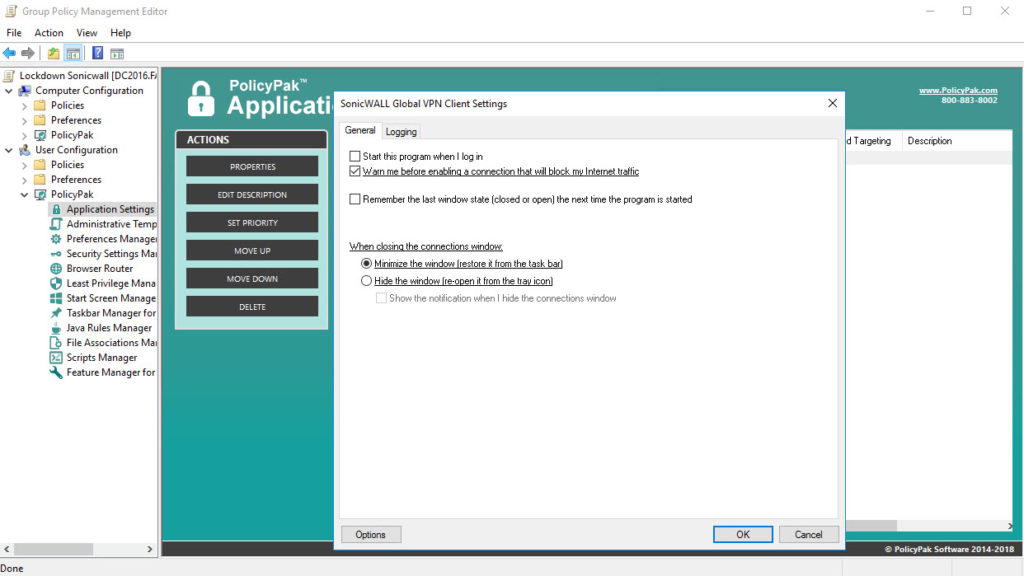Open the Action menu
The image size is (1024, 576).
[x=49, y=33]
